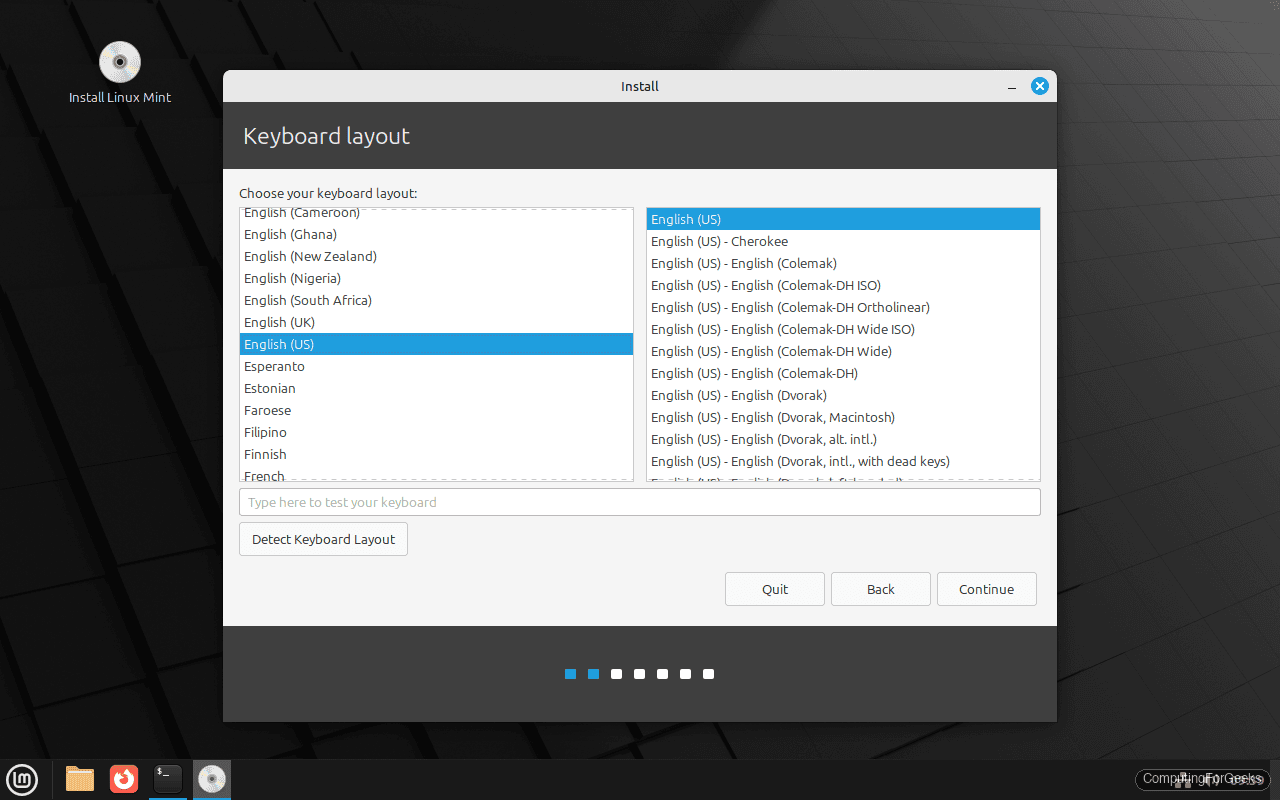Open the Linux Mint menu in the taskbar

pyautogui.click(x=22, y=779)
